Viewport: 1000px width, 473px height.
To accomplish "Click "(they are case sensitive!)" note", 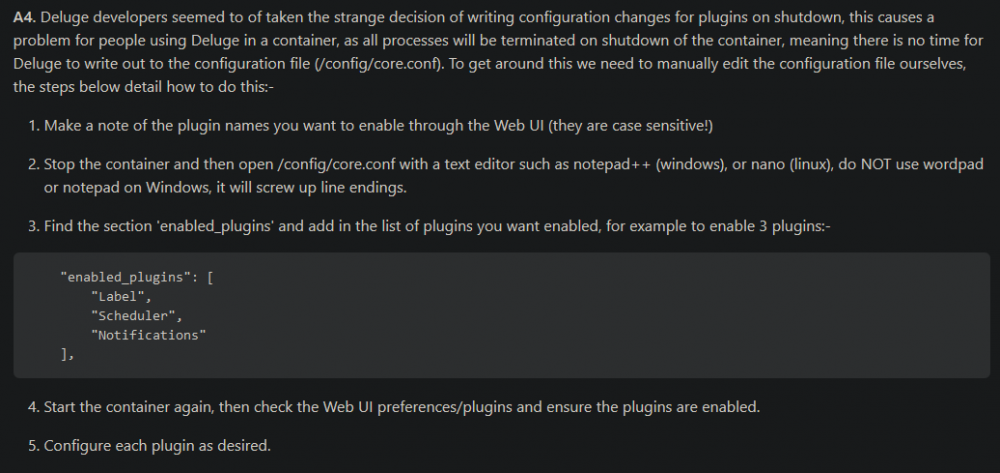I will click(630, 126).
